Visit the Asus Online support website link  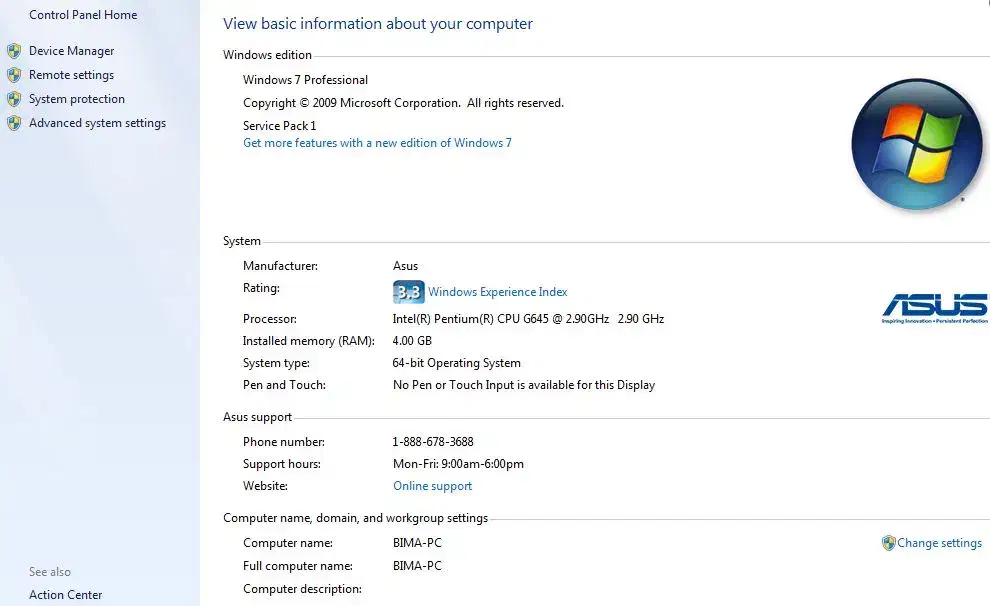coord(432,486)
